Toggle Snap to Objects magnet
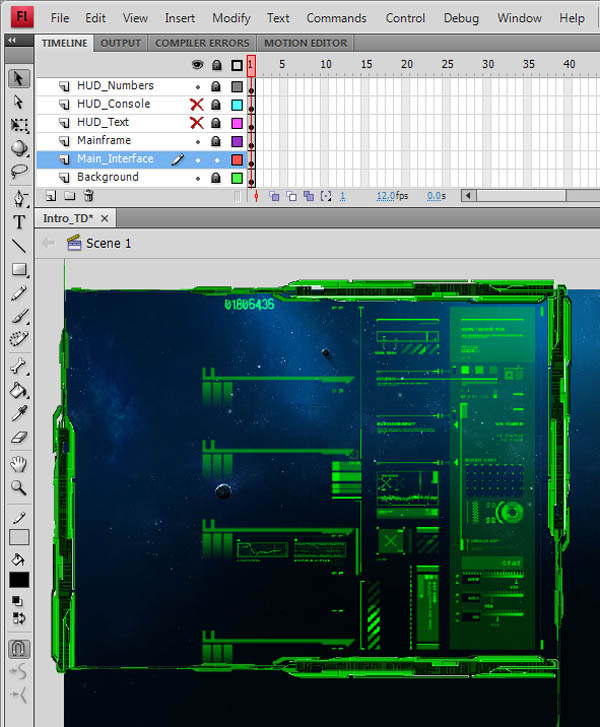Viewport: 600px width, 727px height. [19, 650]
